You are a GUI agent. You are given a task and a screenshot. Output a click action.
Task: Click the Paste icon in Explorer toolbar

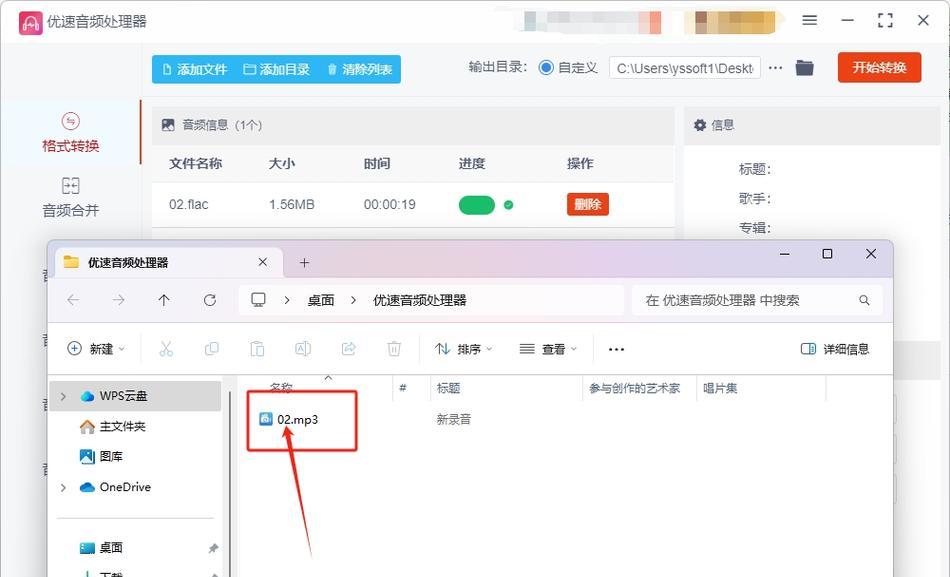point(257,349)
